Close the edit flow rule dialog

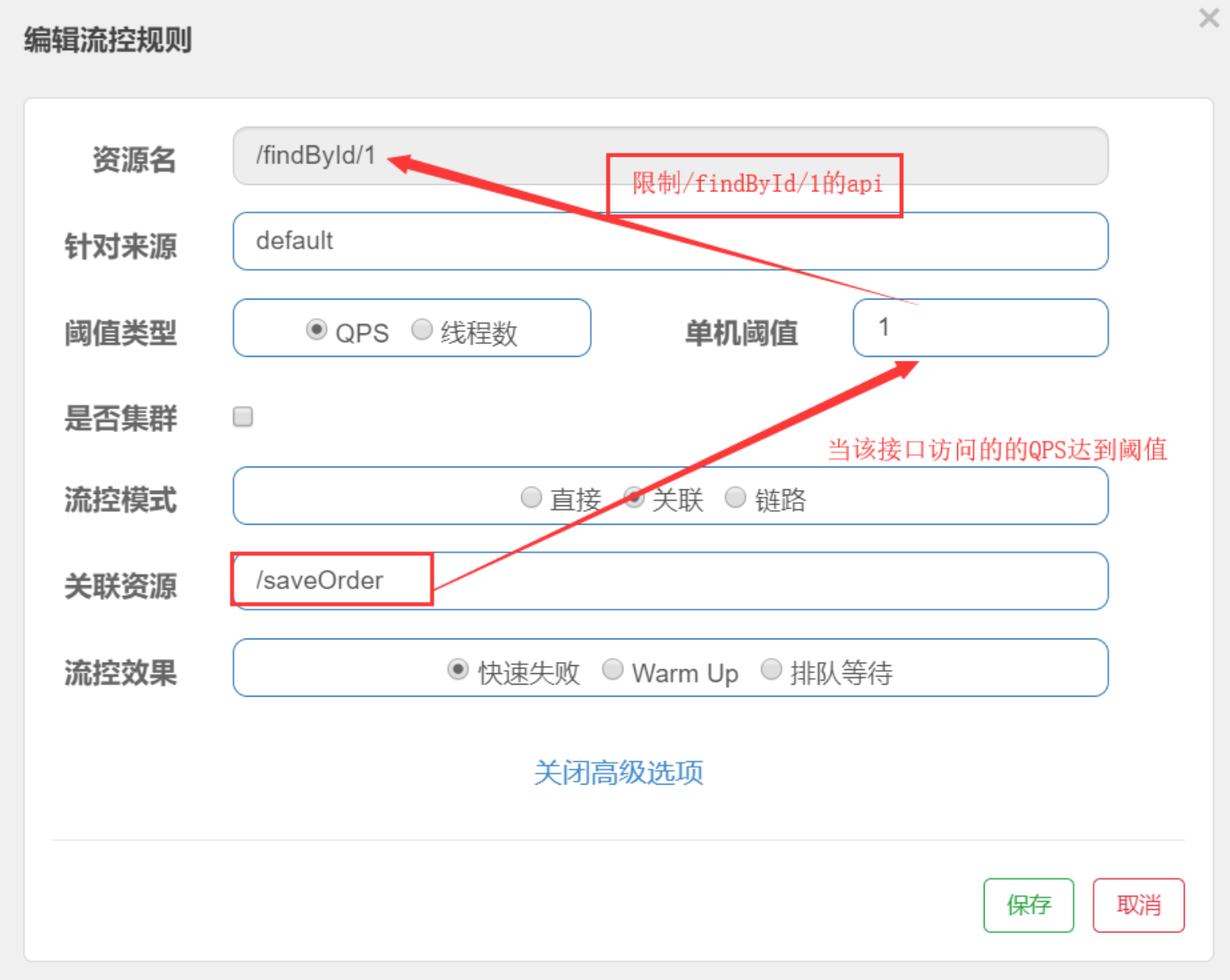click(x=1208, y=18)
